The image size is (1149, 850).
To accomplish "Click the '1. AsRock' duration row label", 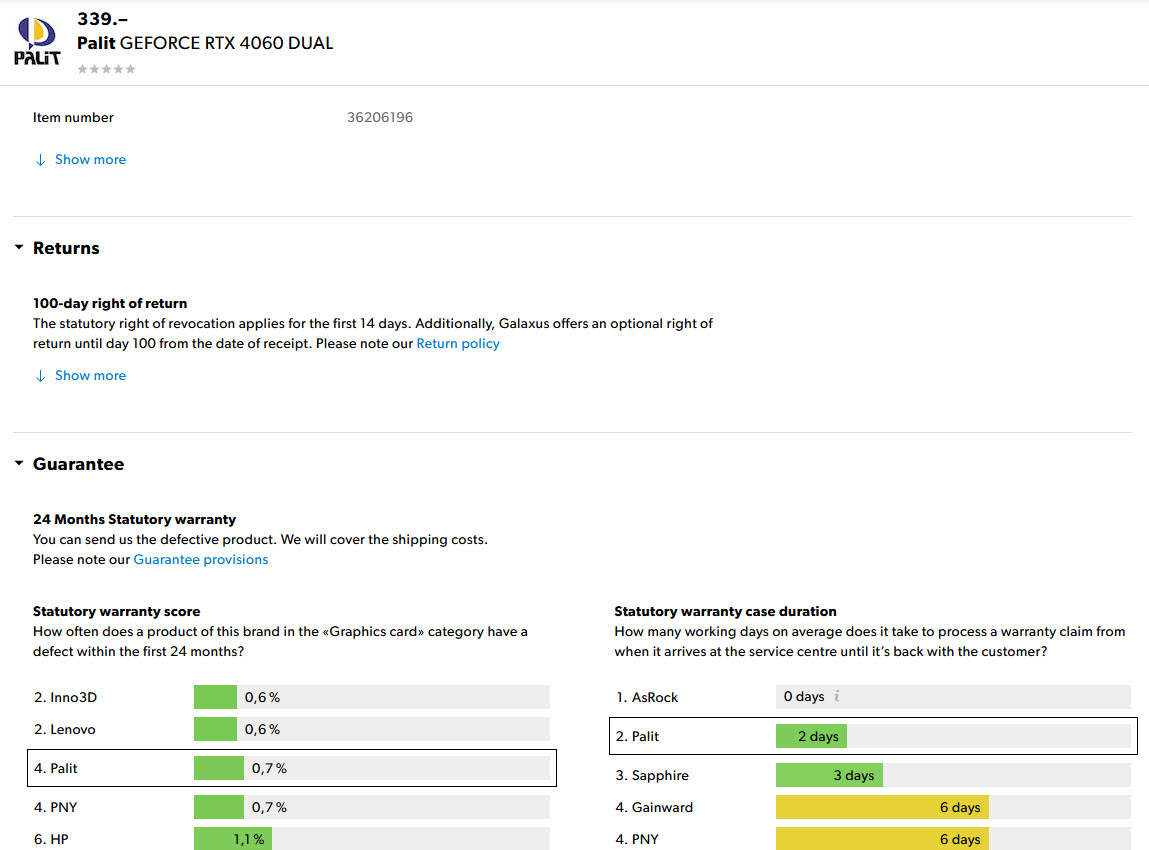I will tap(647, 698).
